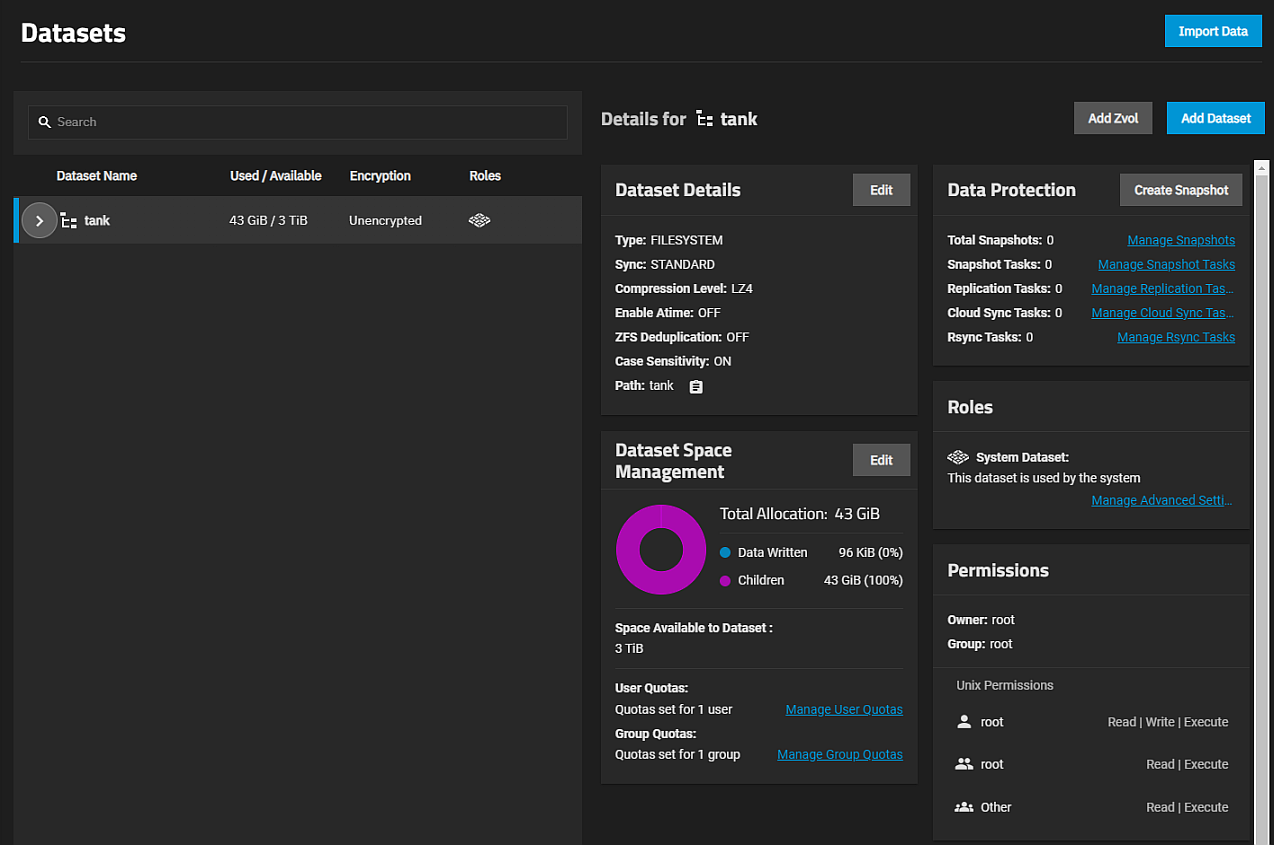The height and width of the screenshot is (845, 1274).
Task: Copy the dataset path with clipboard icon
Action: 696,386
